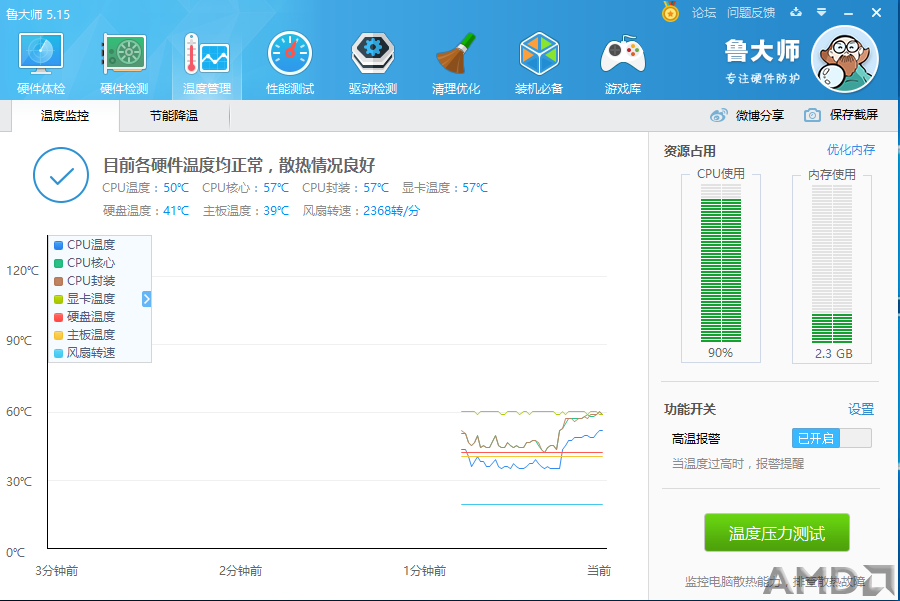
Task: Open the title bar dropdown menu arrow
Action: 822,12
